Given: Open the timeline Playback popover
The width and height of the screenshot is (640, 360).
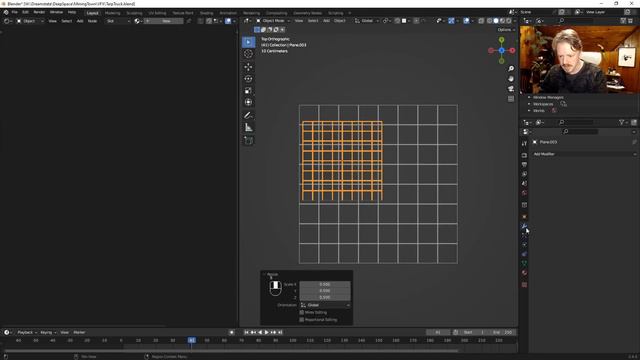Looking at the screenshot, I should (x=27, y=332).
